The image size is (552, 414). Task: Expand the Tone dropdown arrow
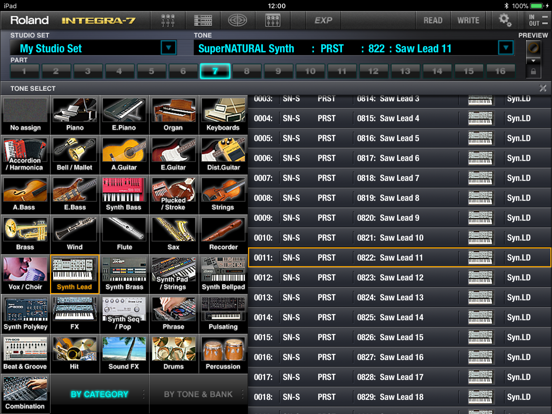click(506, 48)
